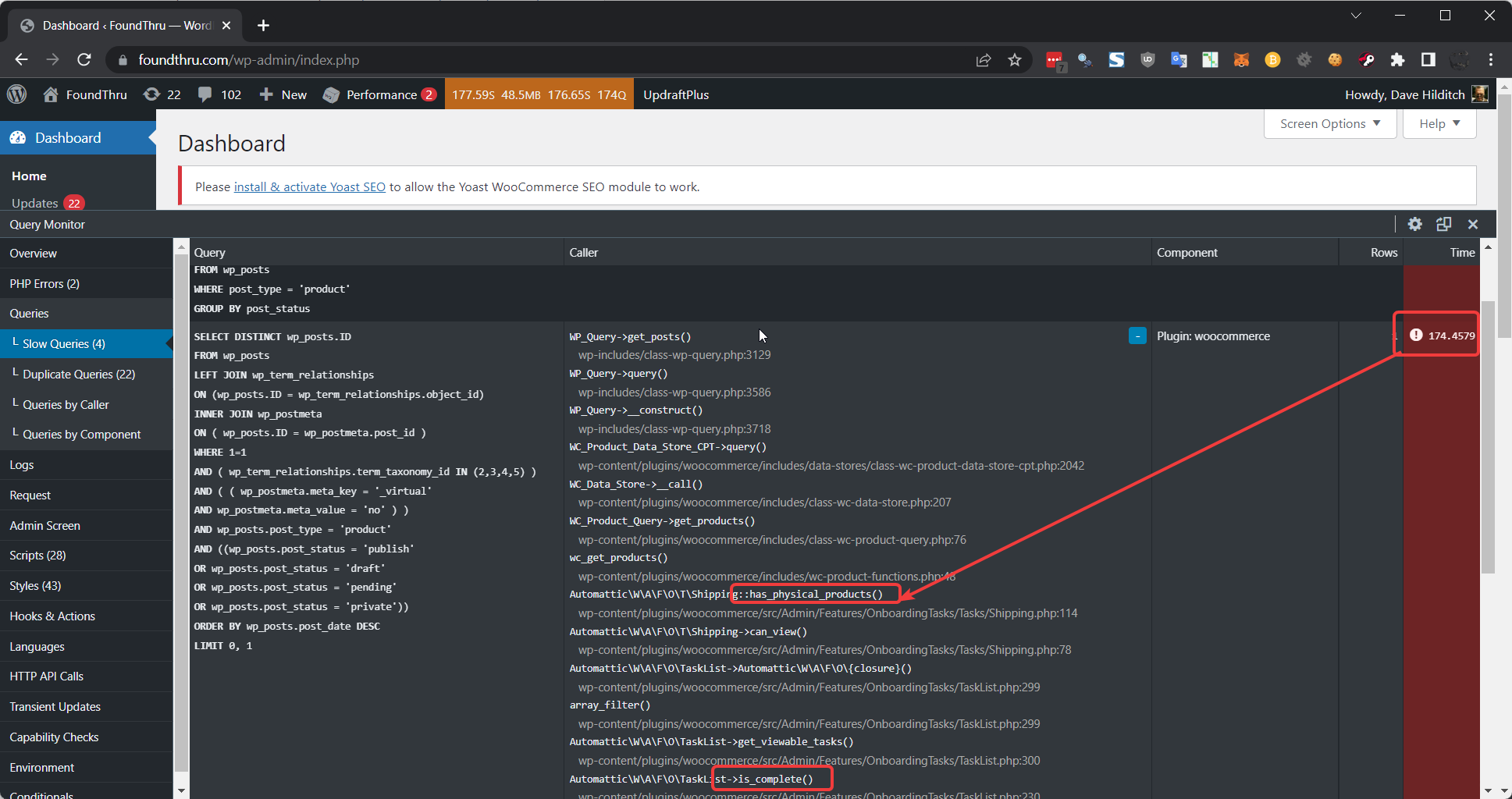Open the uBlock Origin shield extension
The image size is (1512, 799).
coord(1147,60)
